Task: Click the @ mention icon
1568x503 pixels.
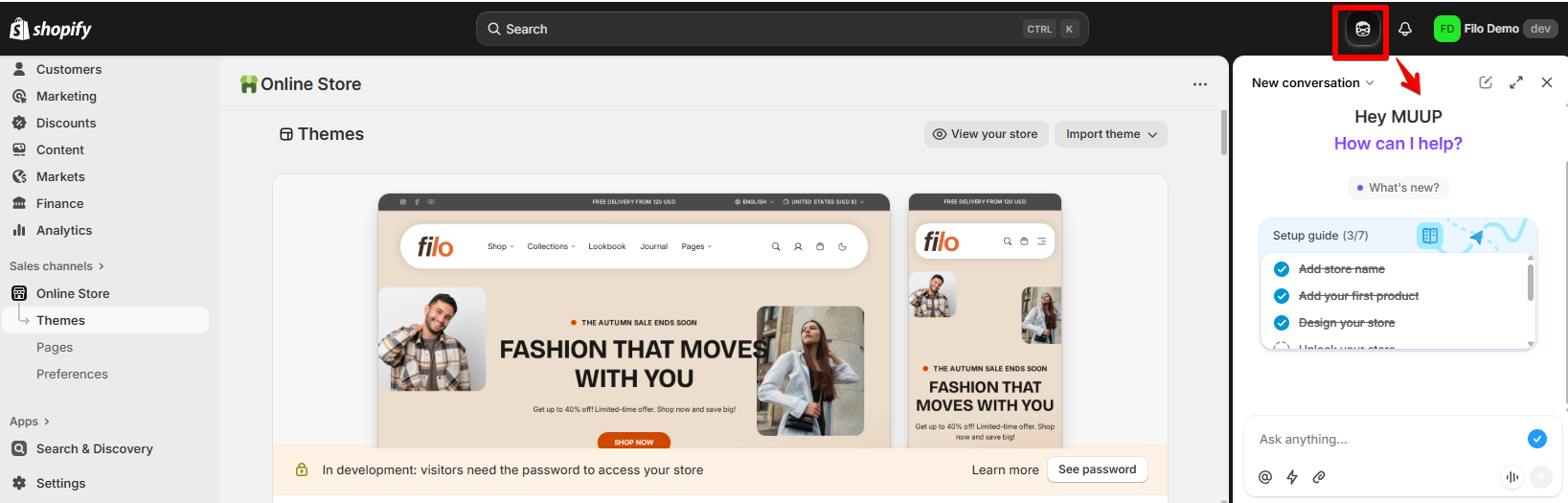Action: coord(1265,477)
